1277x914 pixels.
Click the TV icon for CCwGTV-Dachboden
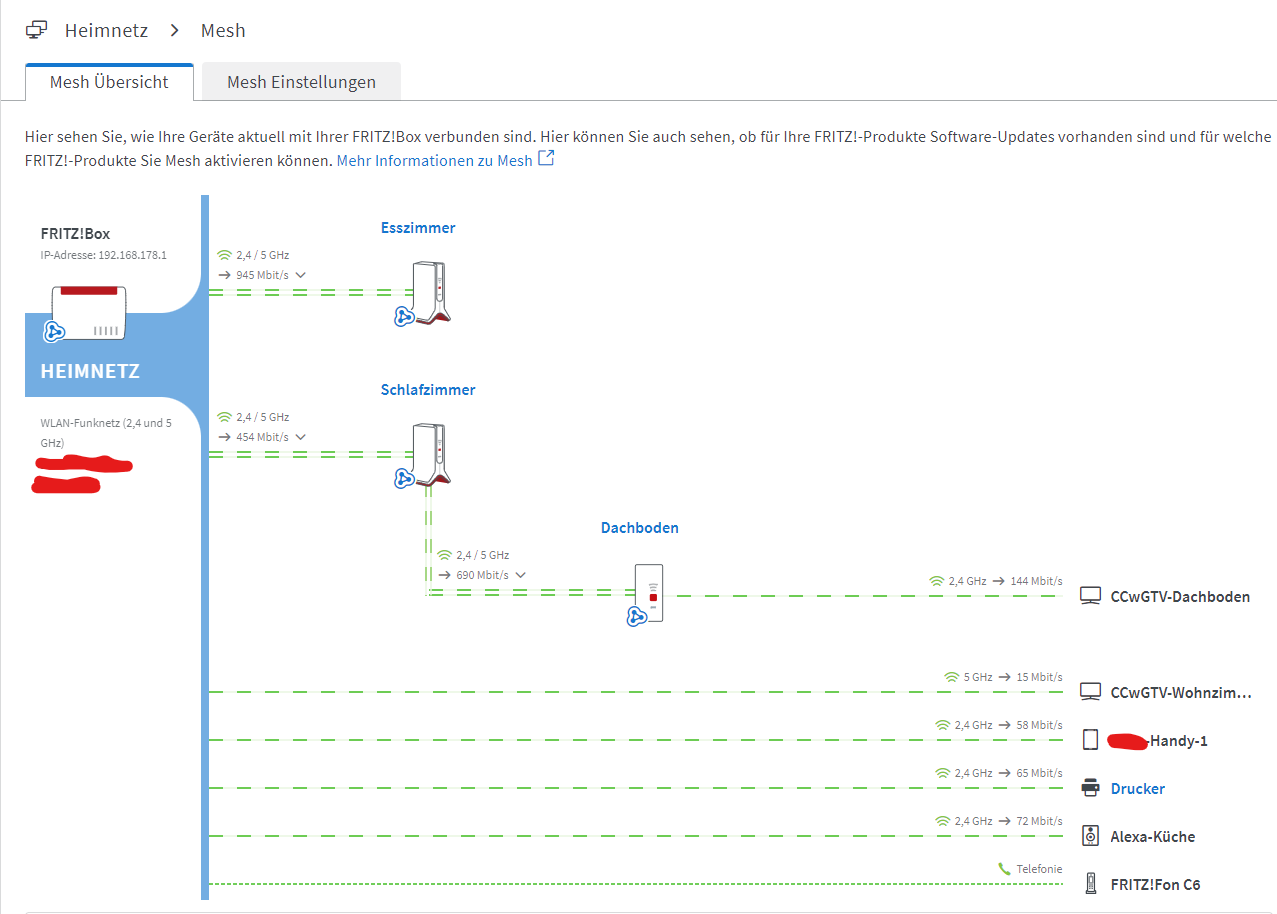point(1091,596)
